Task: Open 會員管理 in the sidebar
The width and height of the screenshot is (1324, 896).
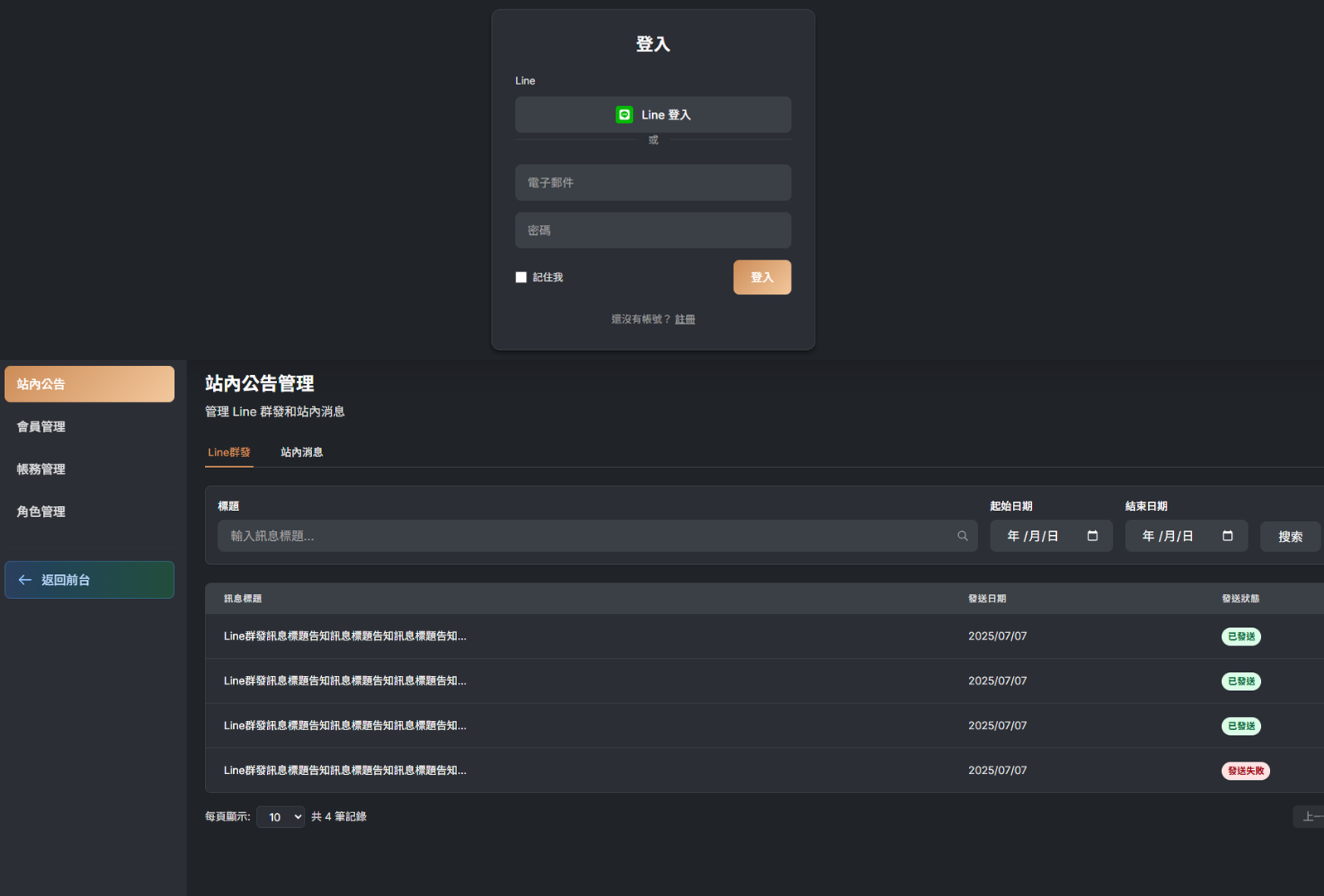Action: [x=41, y=426]
